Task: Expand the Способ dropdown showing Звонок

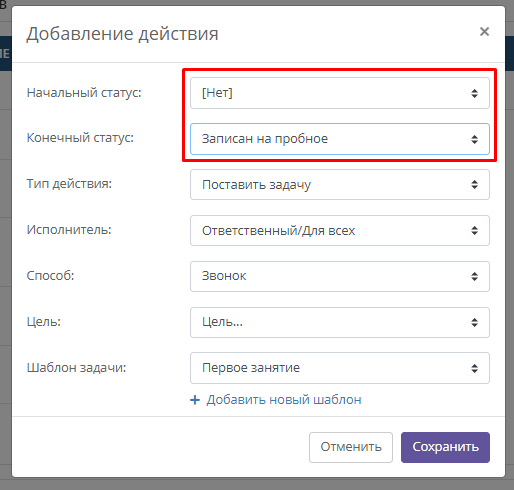Action: coord(340,276)
